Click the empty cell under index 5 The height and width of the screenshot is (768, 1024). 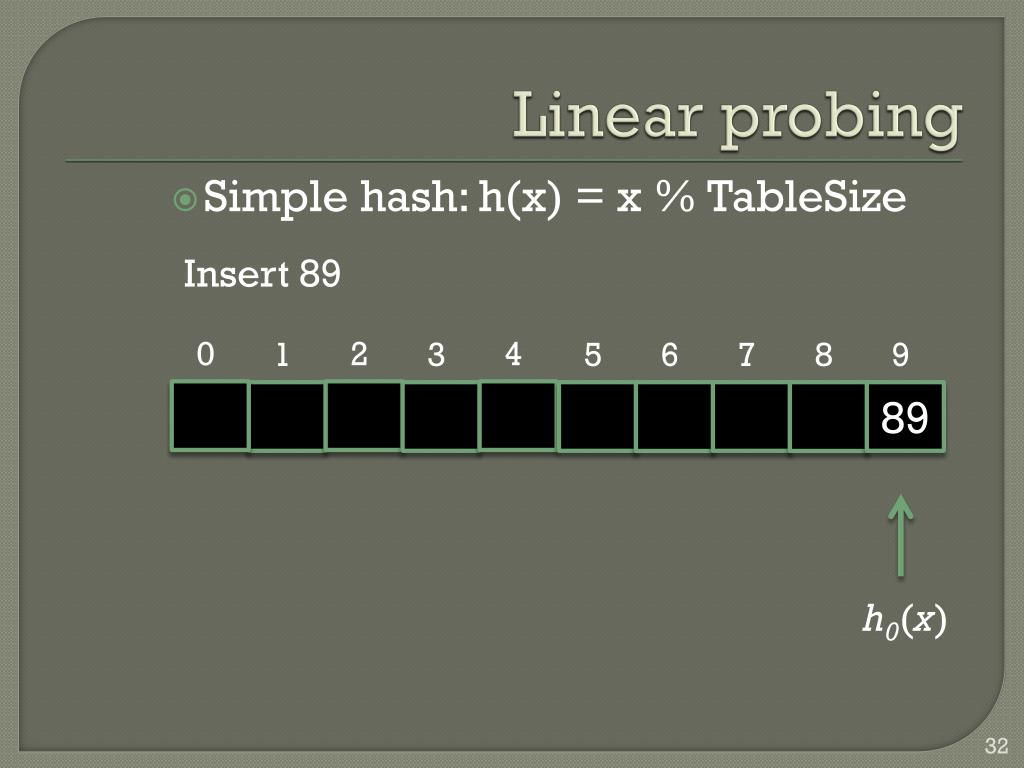tap(596, 417)
